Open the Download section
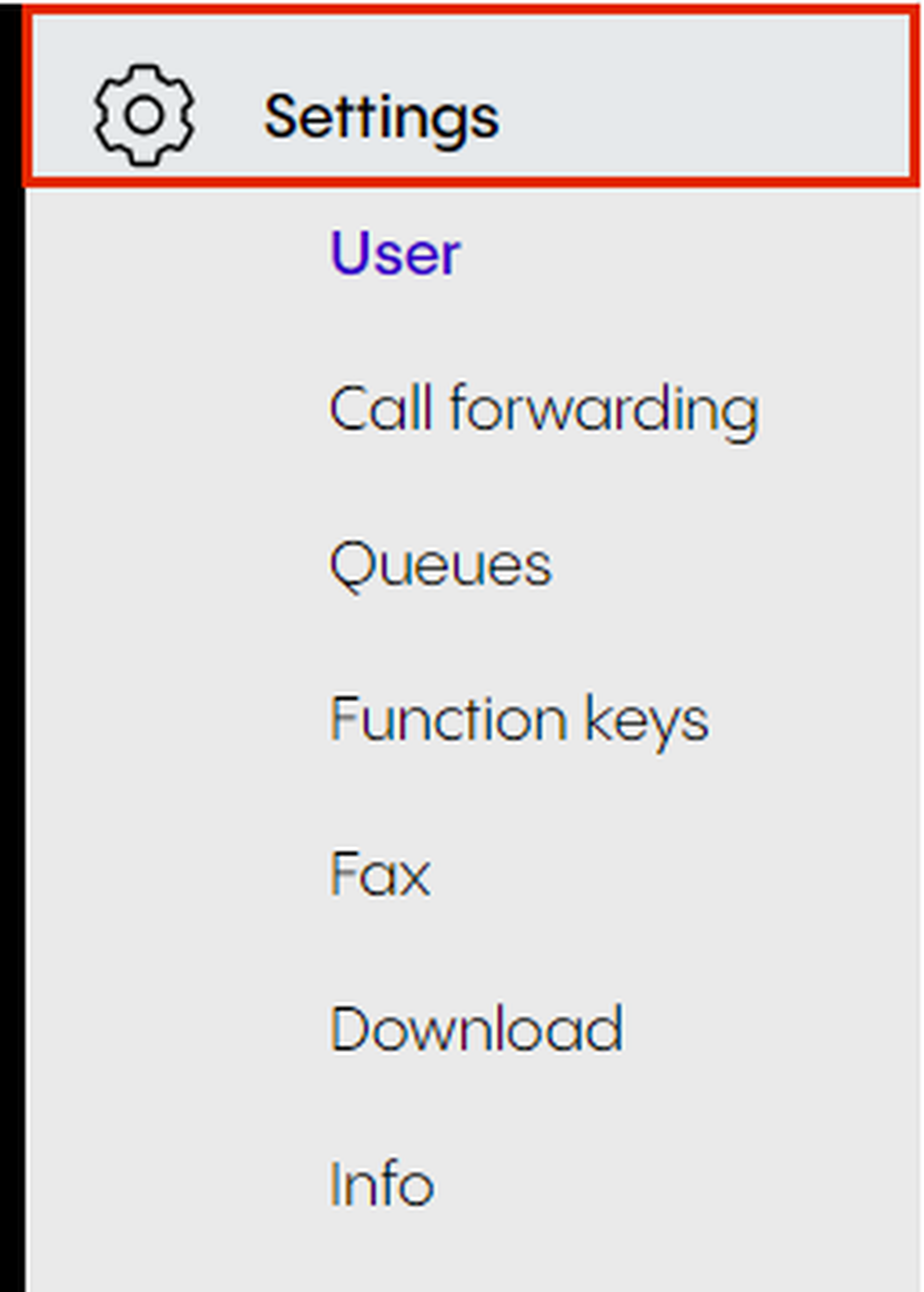Image resolution: width=924 pixels, height=1292 pixels. pos(477,1030)
